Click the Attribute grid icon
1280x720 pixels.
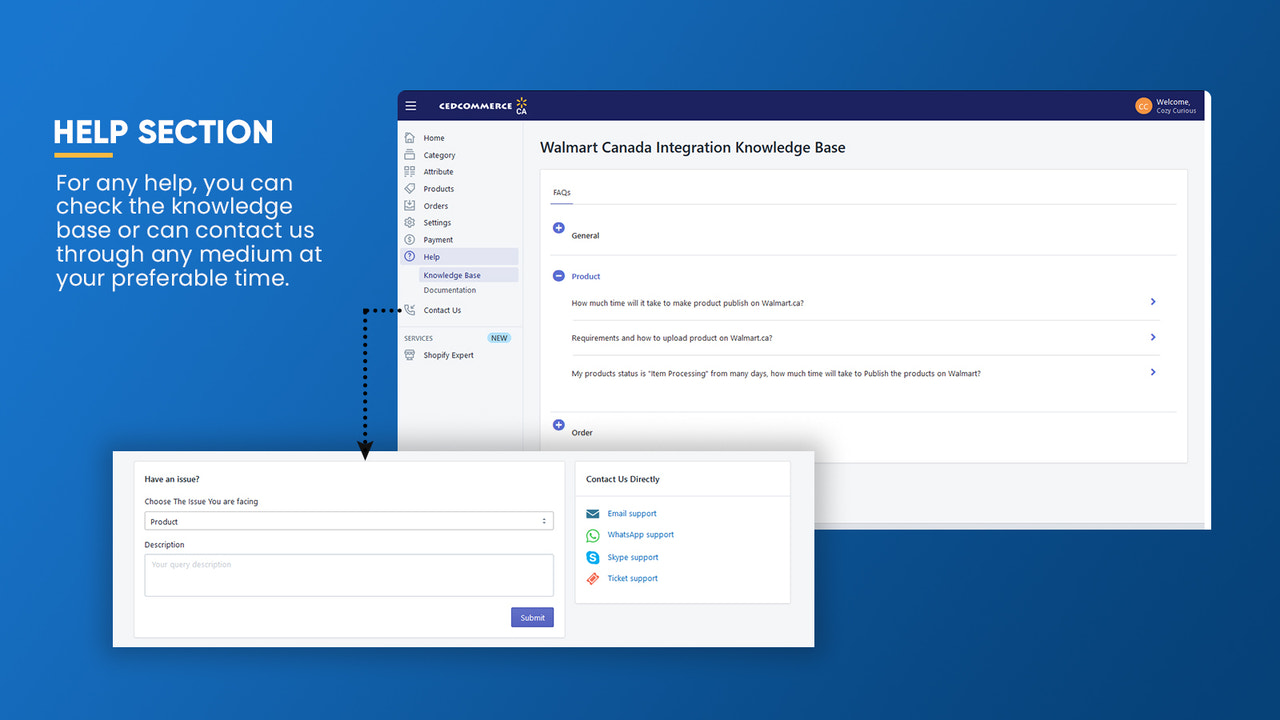(411, 171)
